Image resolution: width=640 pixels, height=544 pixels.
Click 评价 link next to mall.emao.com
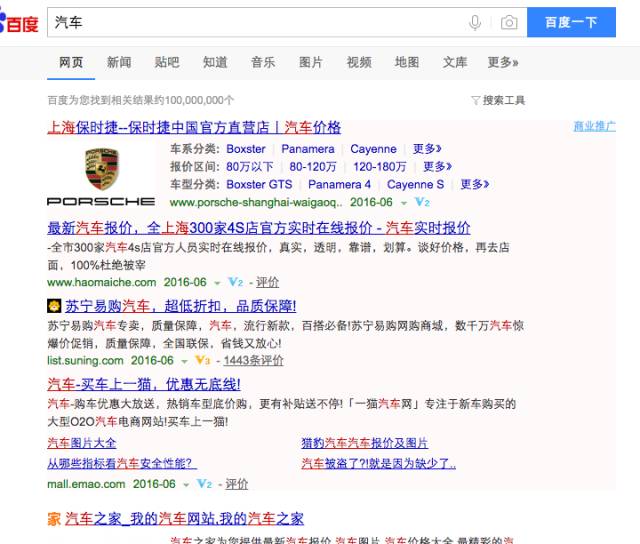coord(237,484)
